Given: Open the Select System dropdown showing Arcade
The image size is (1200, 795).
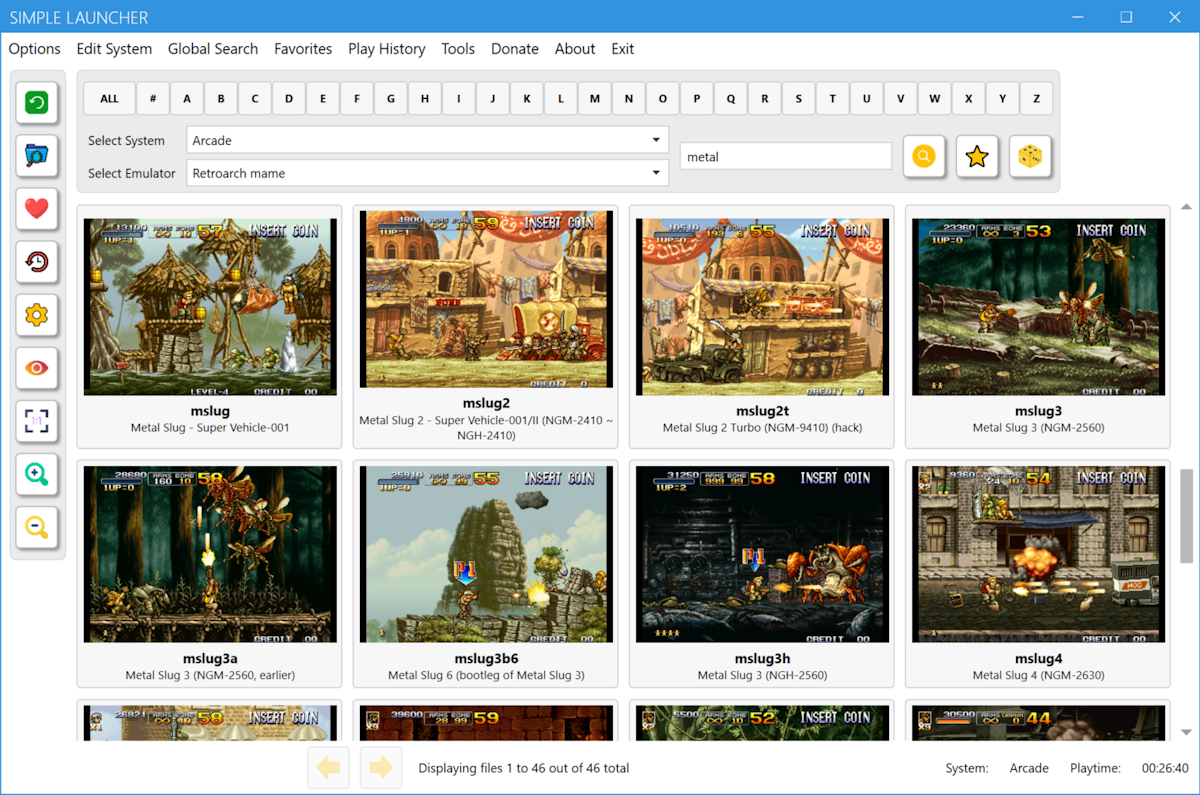Looking at the screenshot, I should (428, 141).
